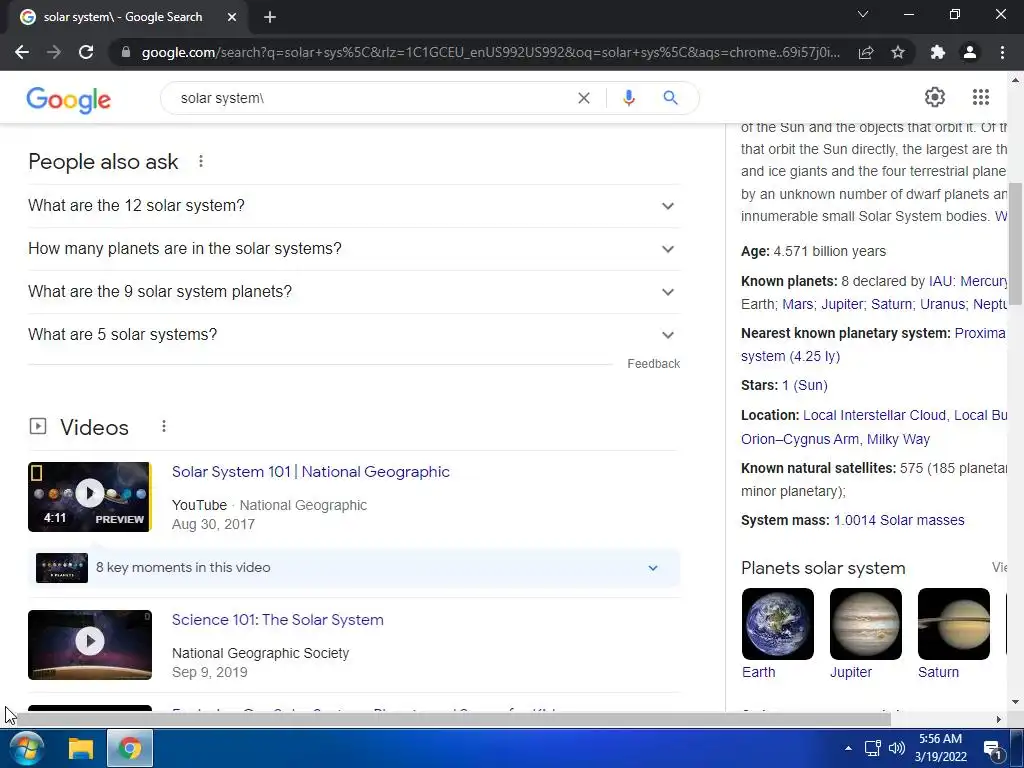
Task: Send Feedback on People also ask
Action: click(x=653, y=364)
